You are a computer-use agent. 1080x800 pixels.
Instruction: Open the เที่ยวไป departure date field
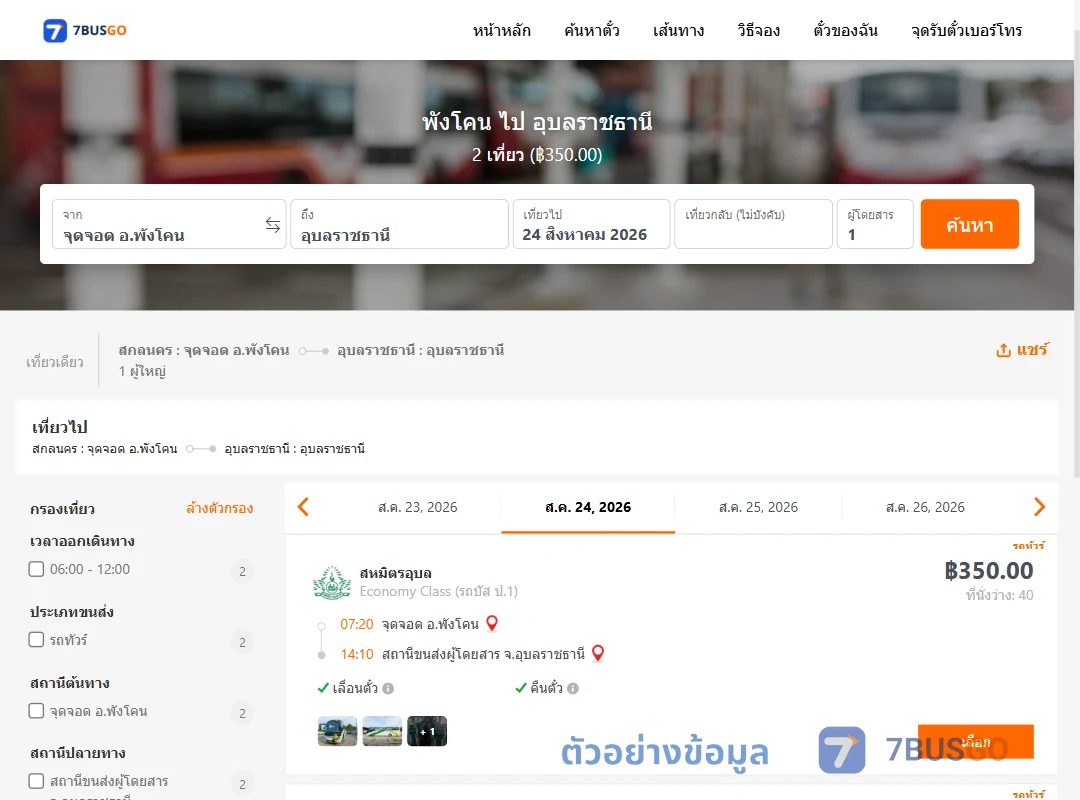592,225
